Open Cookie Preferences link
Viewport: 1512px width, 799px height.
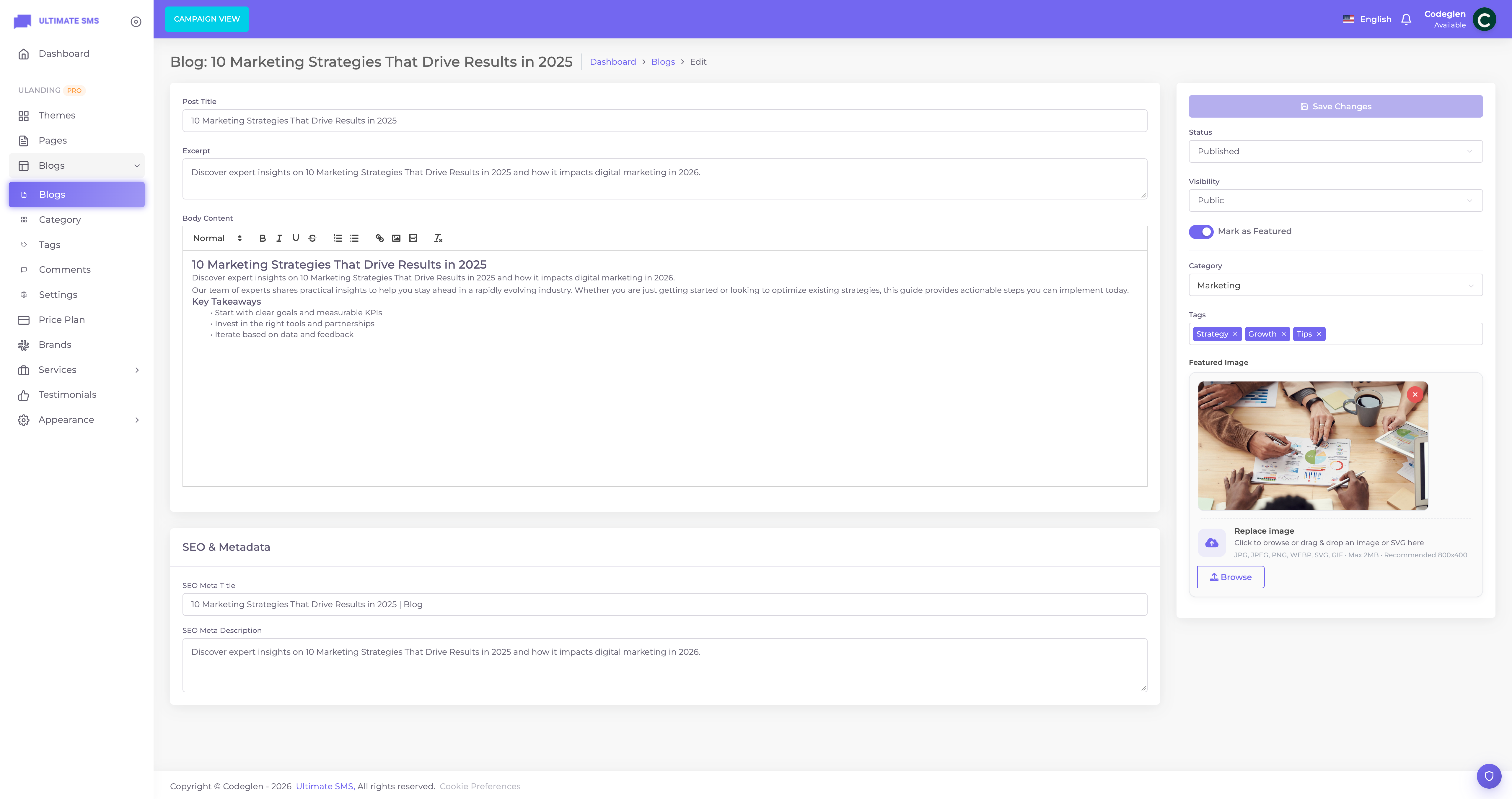(x=480, y=787)
